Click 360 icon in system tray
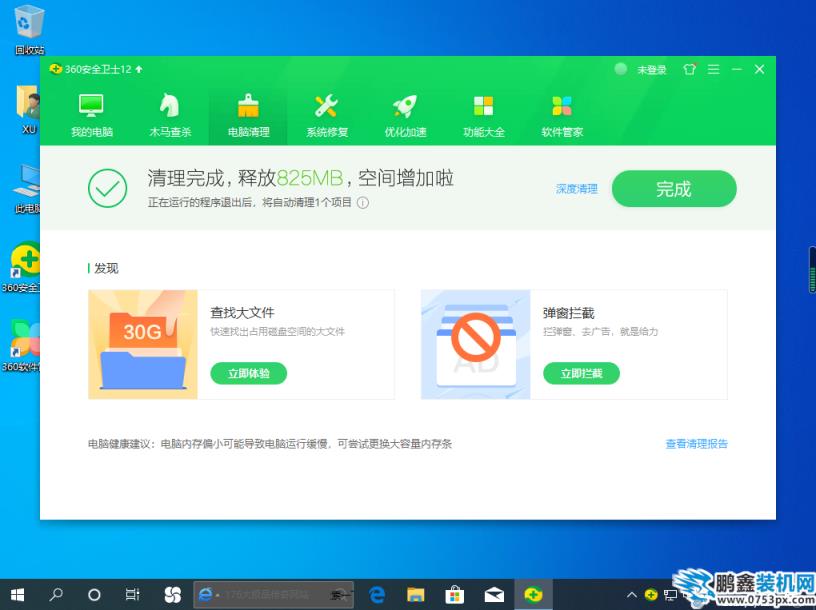The height and width of the screenshot is (610, 816). [651, 594]
